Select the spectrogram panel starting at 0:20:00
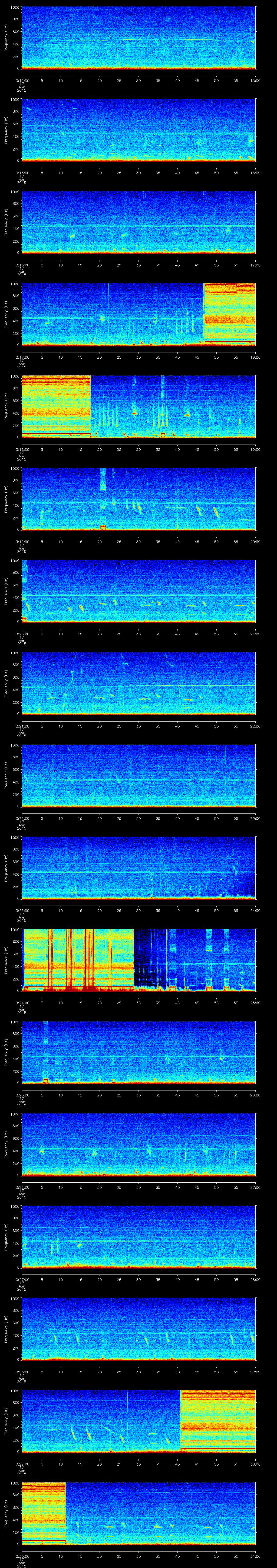 [x=138, y=591]
